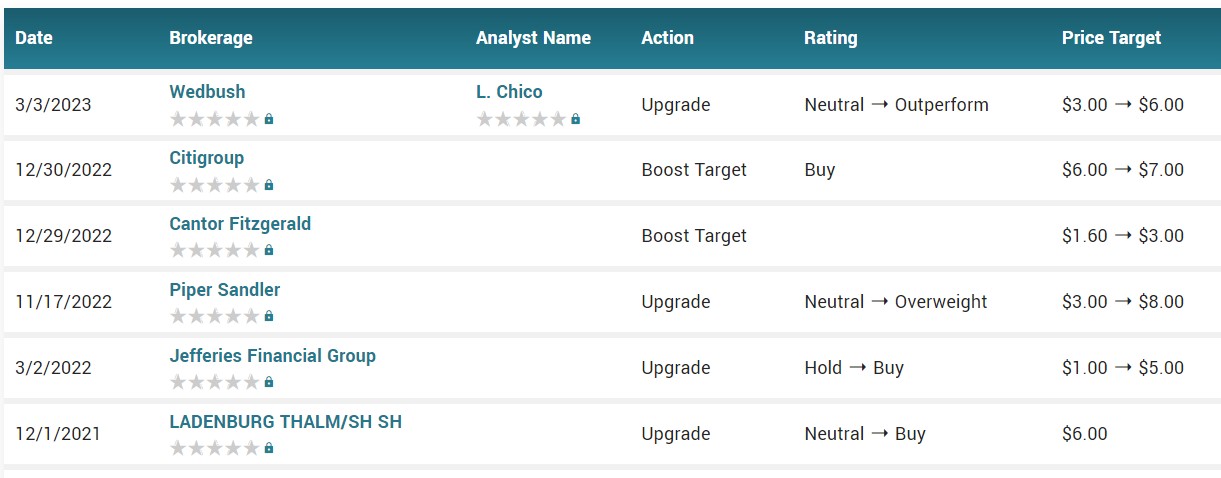Open the Citigroup brokerage link
This screenshot has height=478, width=1221.
click(x=207, y=158)
